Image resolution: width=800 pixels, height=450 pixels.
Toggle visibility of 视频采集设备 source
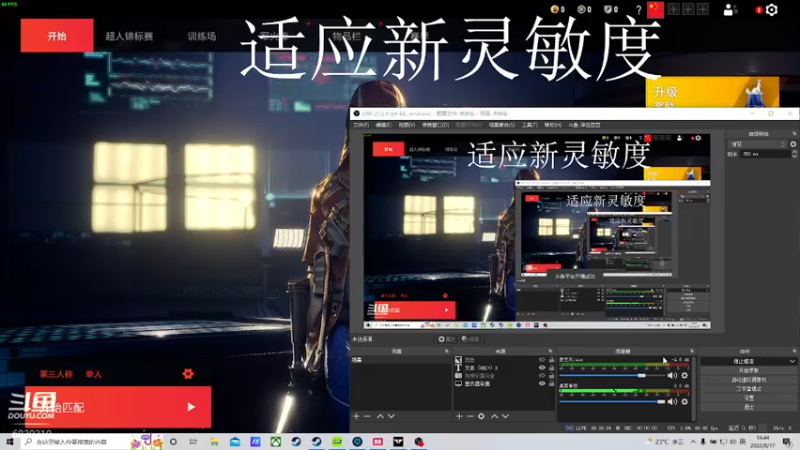(x=542, y=376)
